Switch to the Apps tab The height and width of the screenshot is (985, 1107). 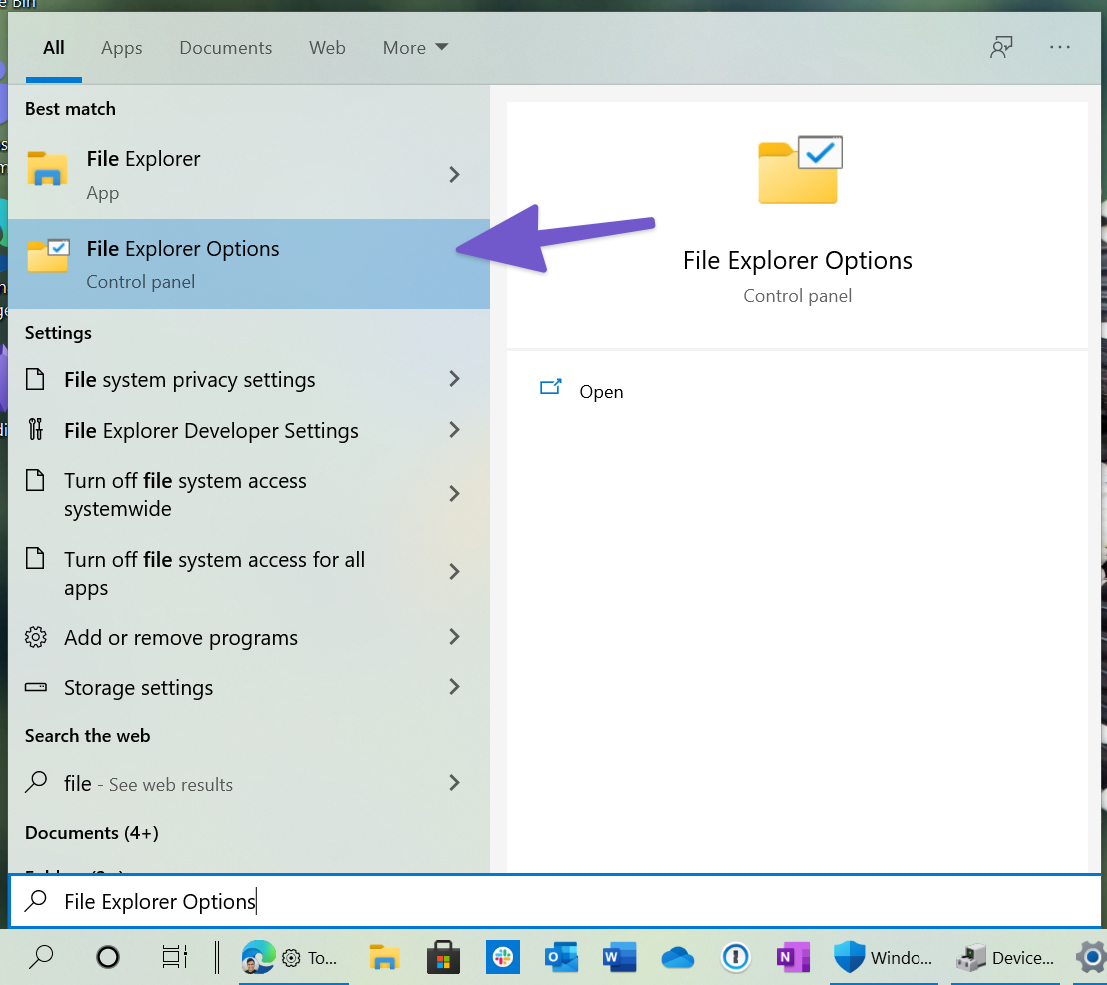click(121, 48)
